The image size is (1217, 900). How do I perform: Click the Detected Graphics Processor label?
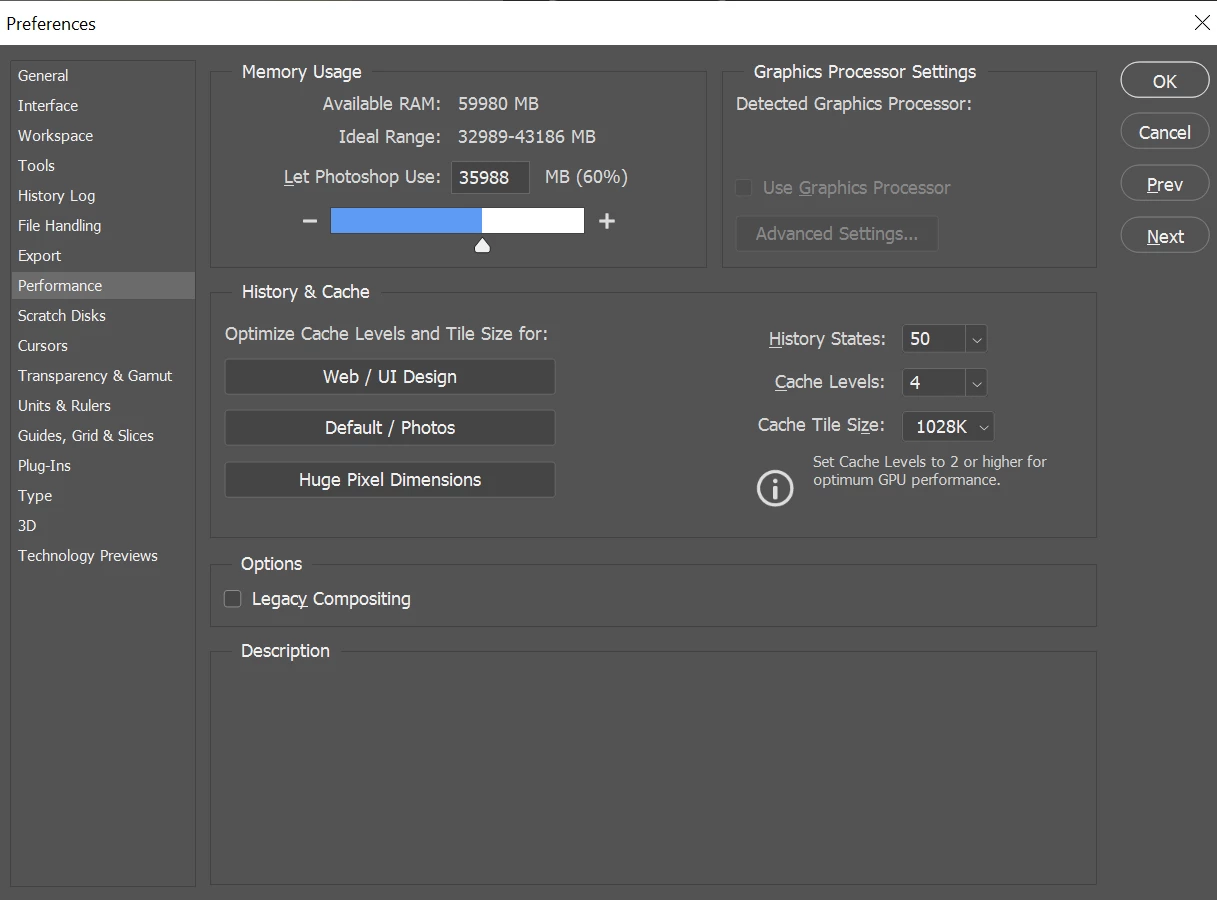854,104
